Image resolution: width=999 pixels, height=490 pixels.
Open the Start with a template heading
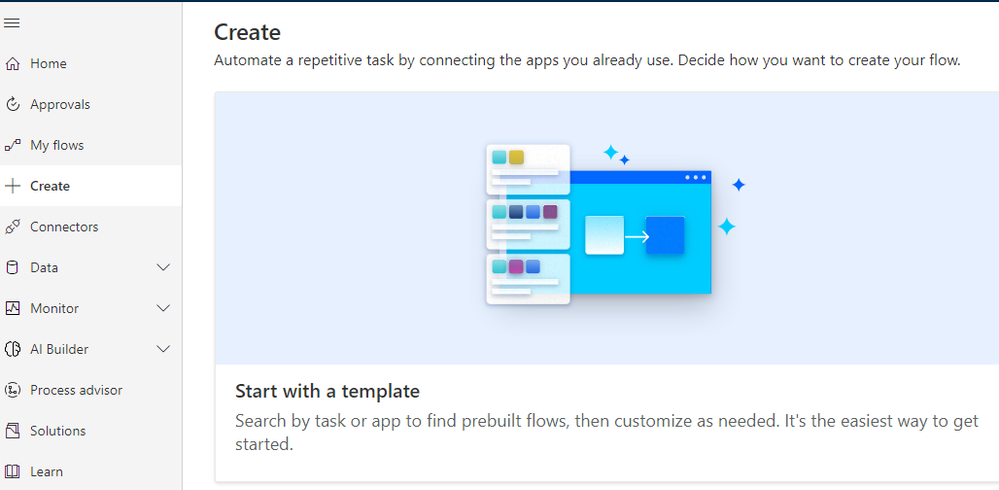(327, 391)
